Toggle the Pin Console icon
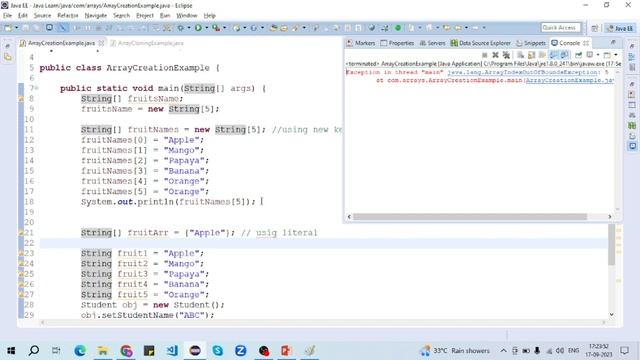Screen dimensions: 640x360 pos(578,55)
